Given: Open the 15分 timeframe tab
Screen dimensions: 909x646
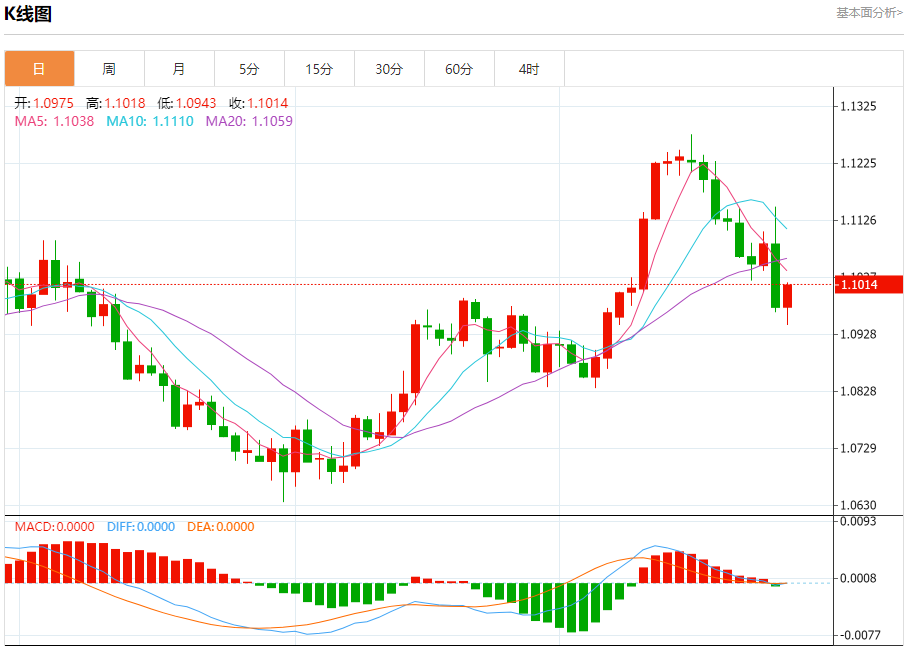Looking at the screenshot, I should [x=319, y=69].
